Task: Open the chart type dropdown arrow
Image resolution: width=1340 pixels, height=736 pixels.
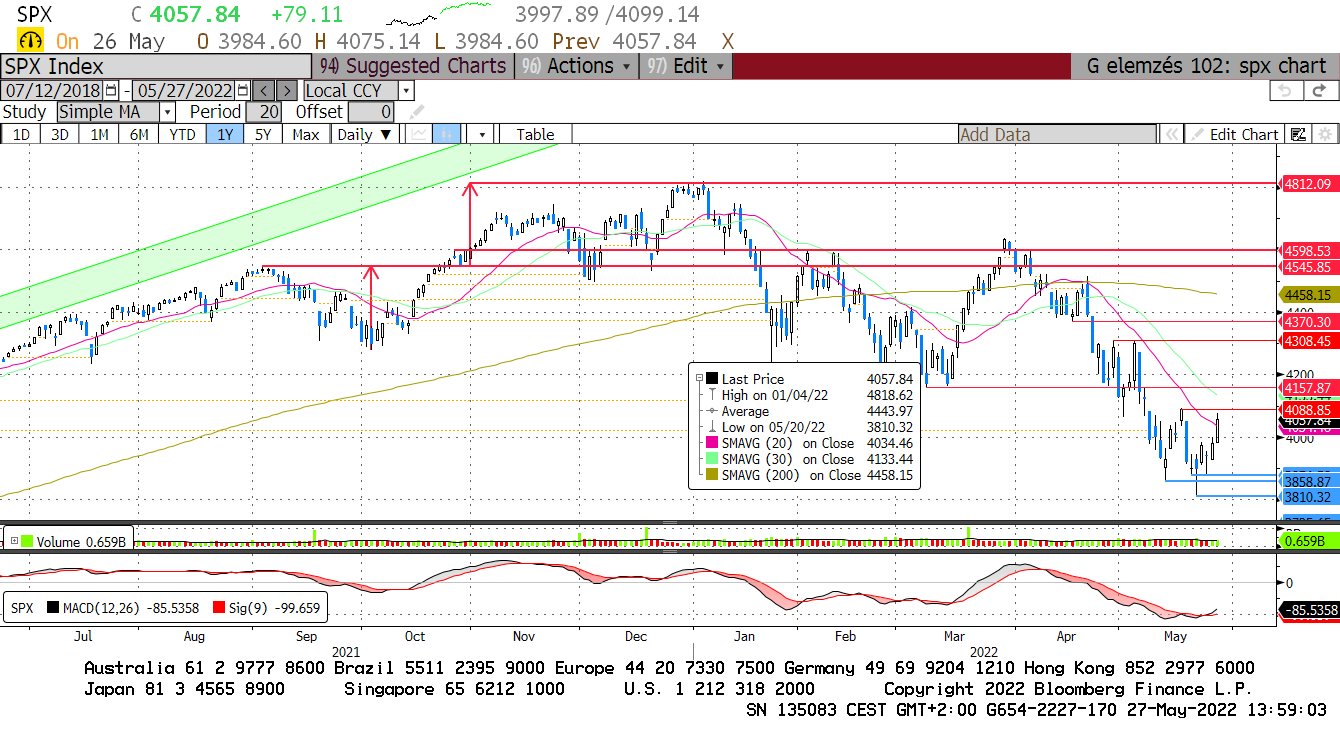Action: coord(482,134)
